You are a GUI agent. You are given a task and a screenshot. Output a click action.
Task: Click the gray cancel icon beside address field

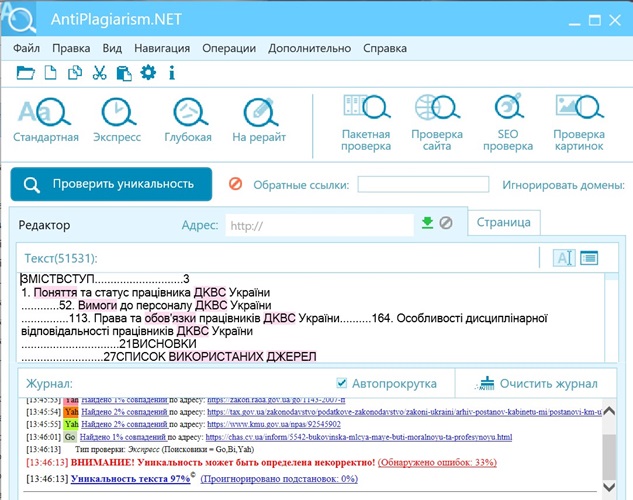446,223
